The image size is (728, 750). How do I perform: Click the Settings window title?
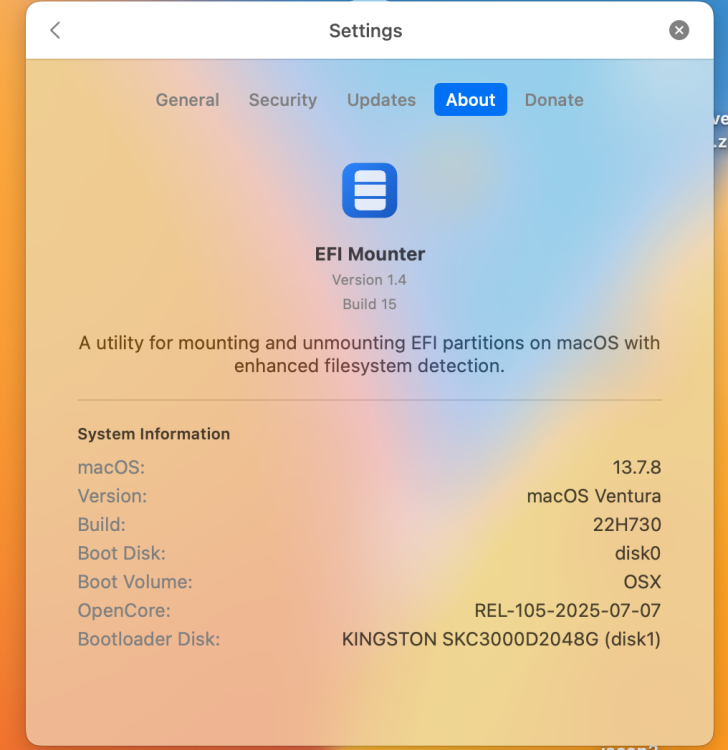366,31
